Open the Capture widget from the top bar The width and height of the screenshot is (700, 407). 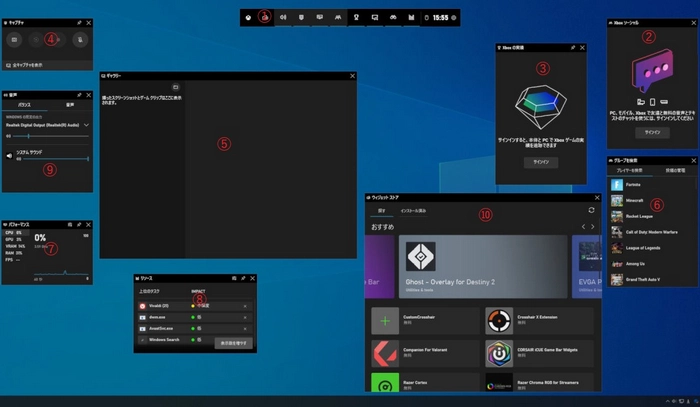click(x=301, y=17)
